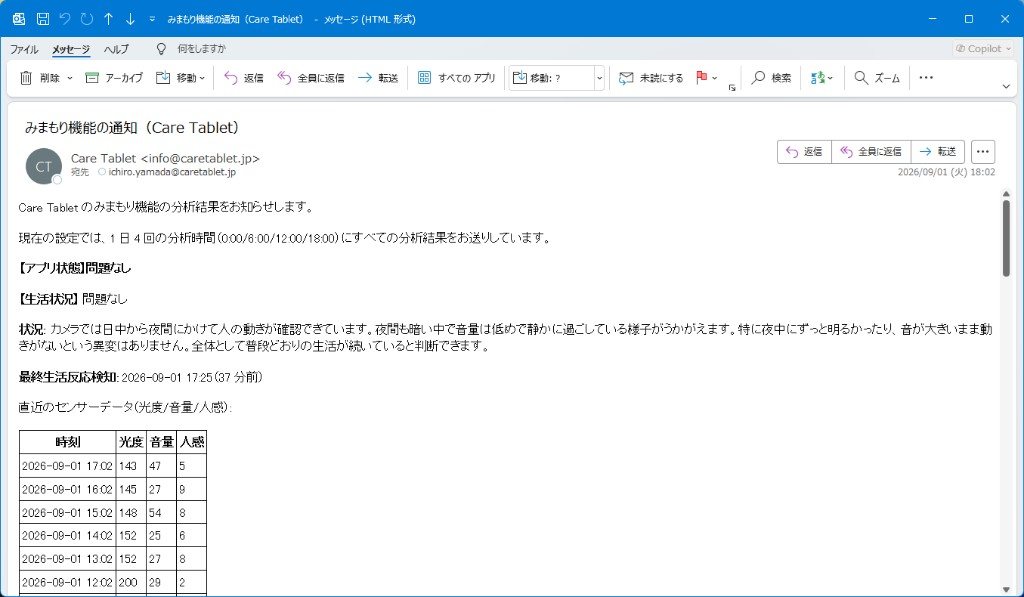1024x597 pixels.
Task: Click the 最終生活反応検知 timestamp line
Action: (x=140, y=377)
